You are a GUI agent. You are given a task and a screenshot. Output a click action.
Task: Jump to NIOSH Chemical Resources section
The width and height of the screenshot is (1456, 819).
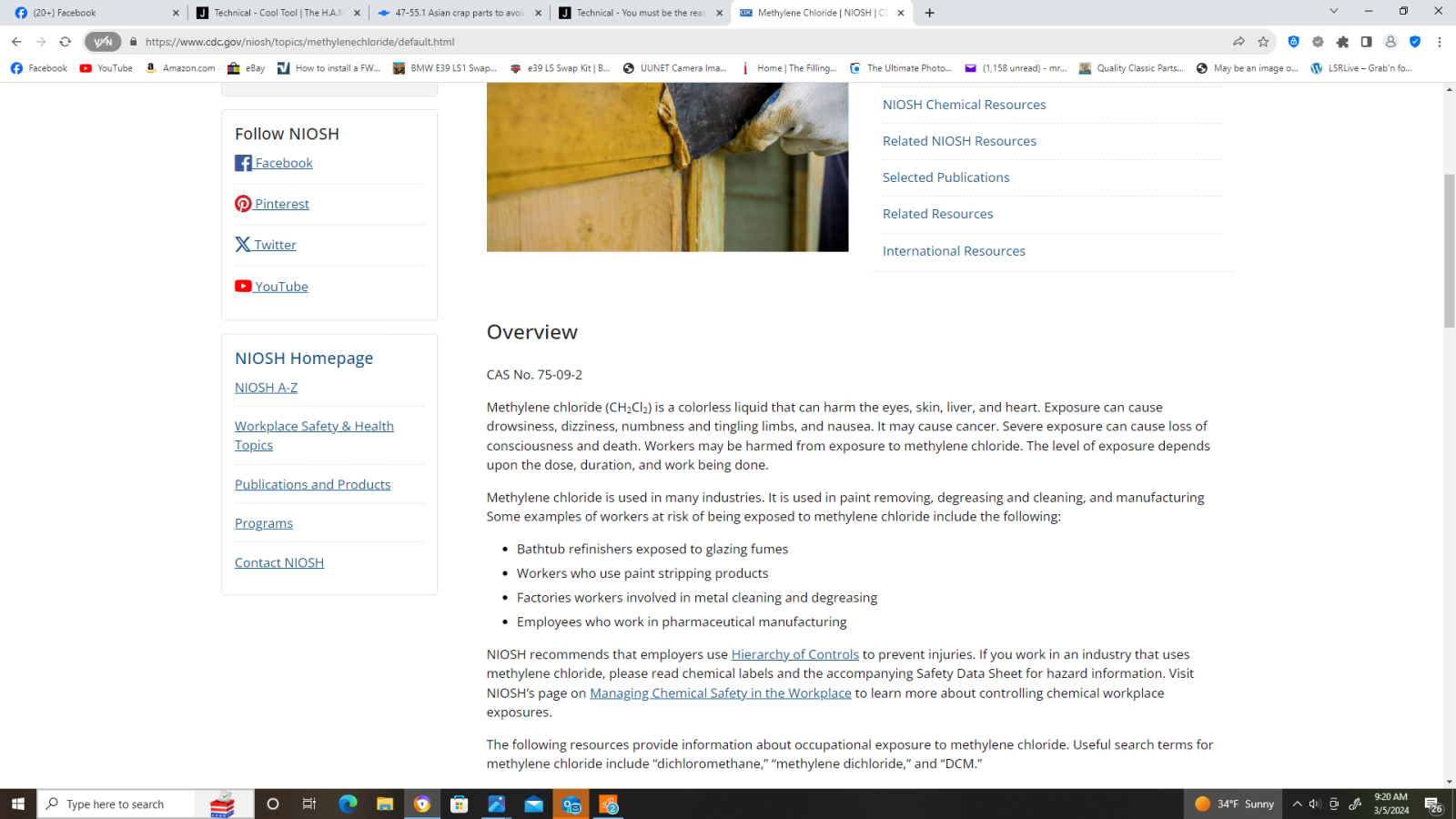pyautogui.click(x=964, y=105)
